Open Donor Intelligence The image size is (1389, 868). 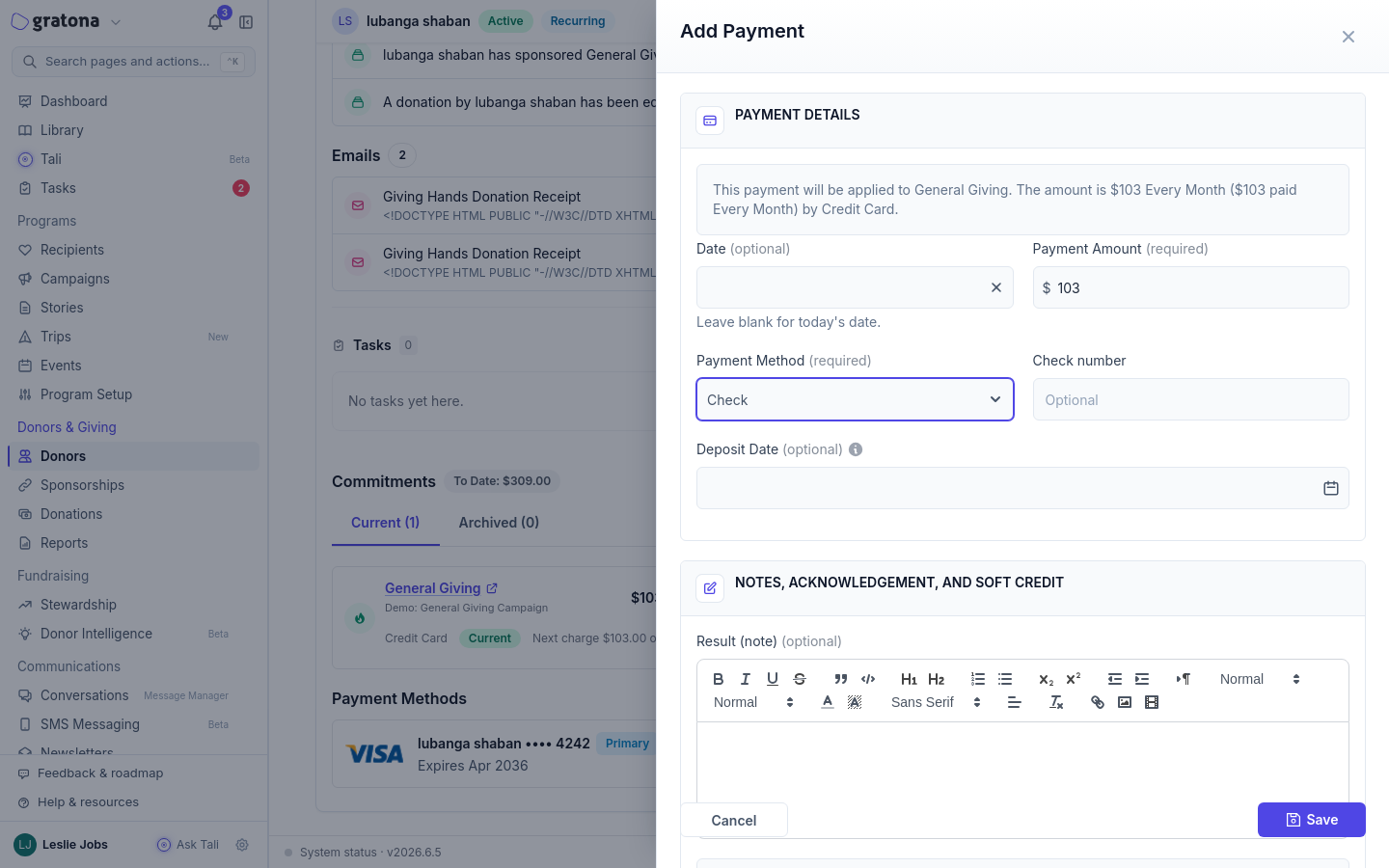pos(133,634)
